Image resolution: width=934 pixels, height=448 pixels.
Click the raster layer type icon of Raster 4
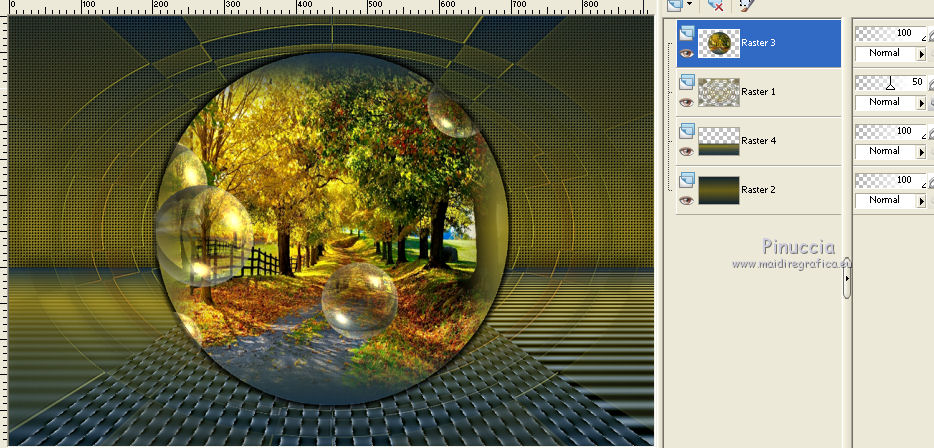click(x=687, y=130)
